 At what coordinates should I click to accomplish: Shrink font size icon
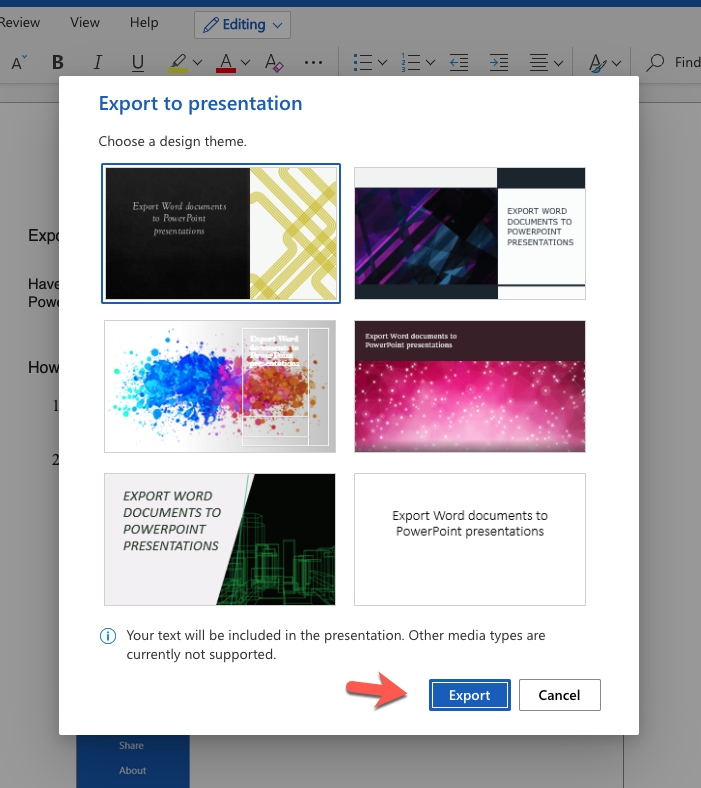click(x=19, y=63)
